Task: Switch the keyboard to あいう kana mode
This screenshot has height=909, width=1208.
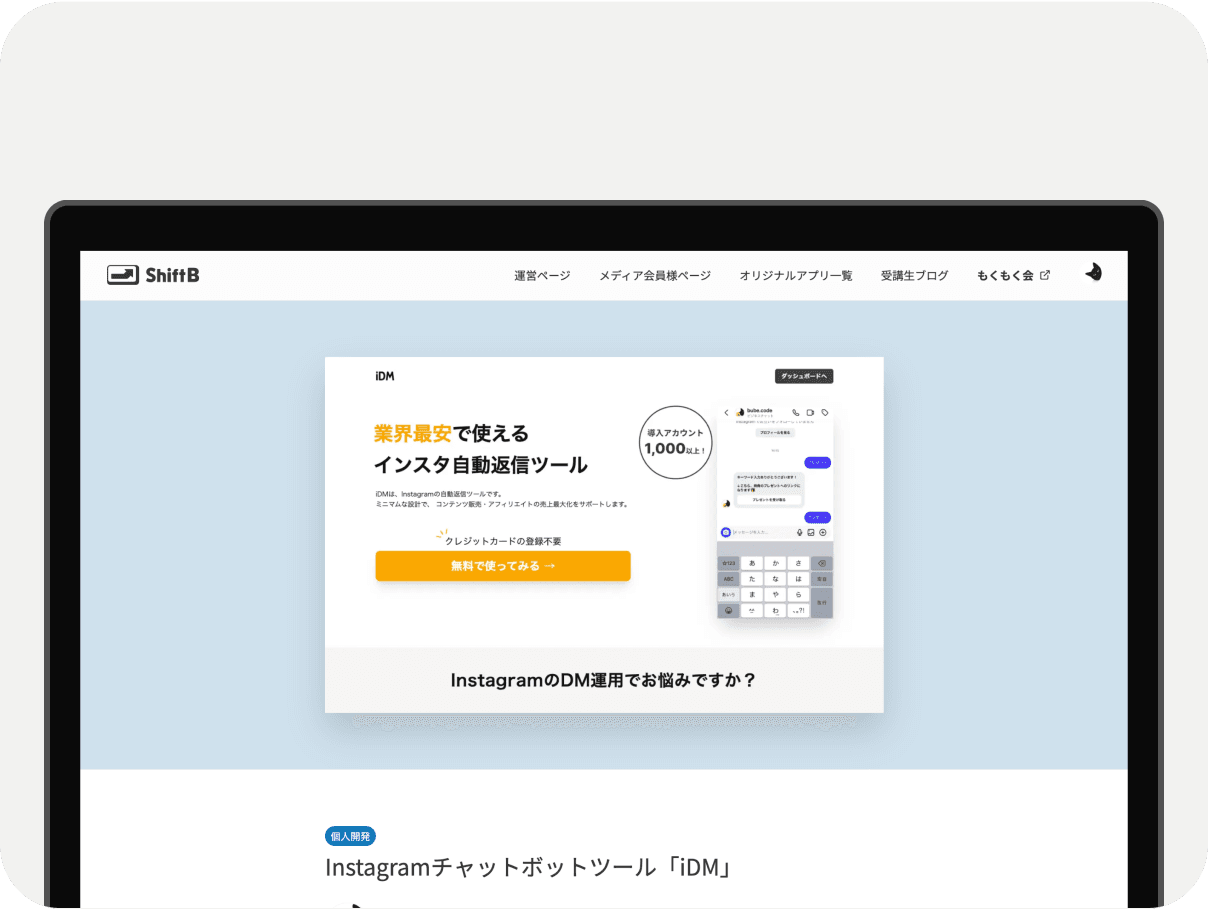Action: click(x=728, y=595)
